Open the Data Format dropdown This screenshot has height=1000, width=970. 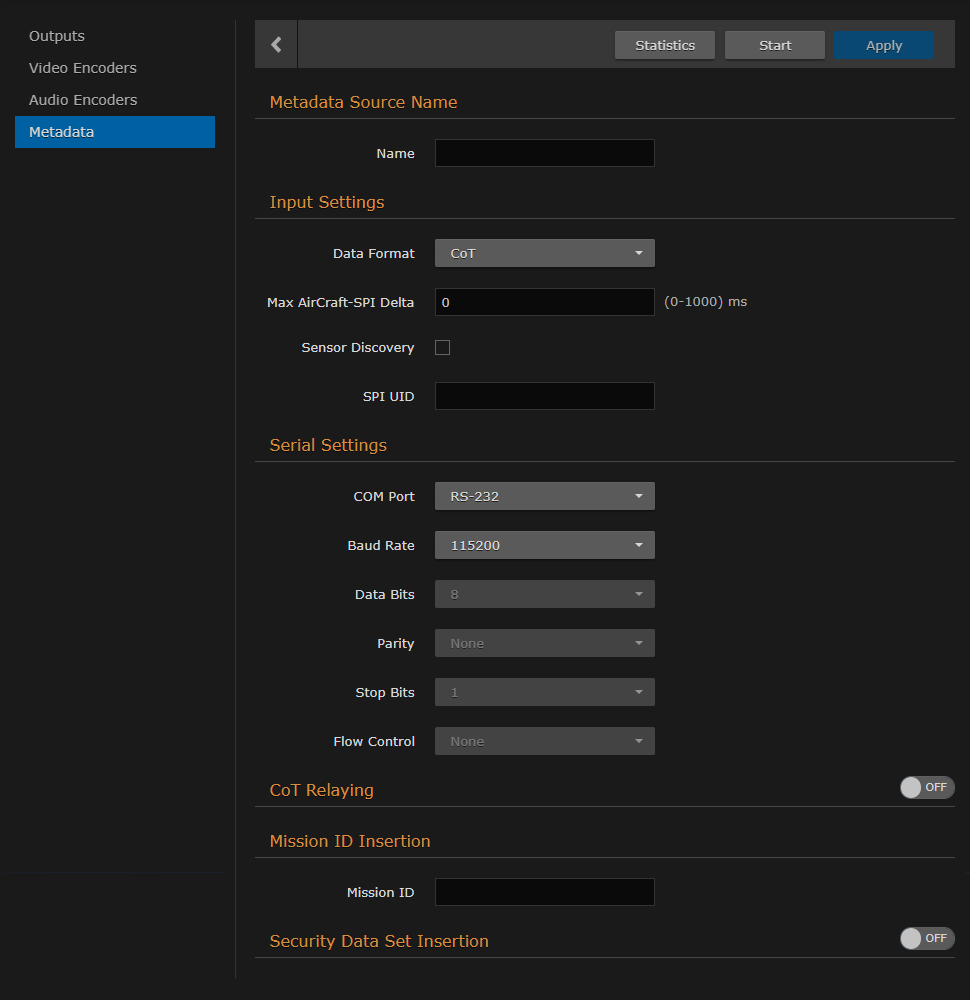point(544,253)
